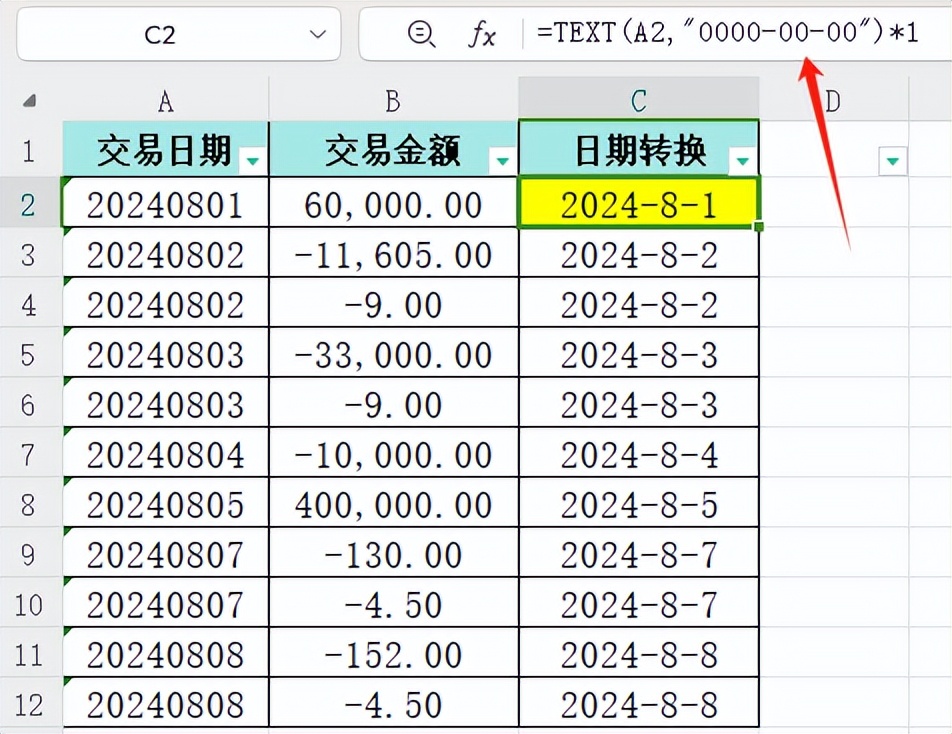Select column A header
This screenshot has height=734, width=952.
[x=165, y=101]
